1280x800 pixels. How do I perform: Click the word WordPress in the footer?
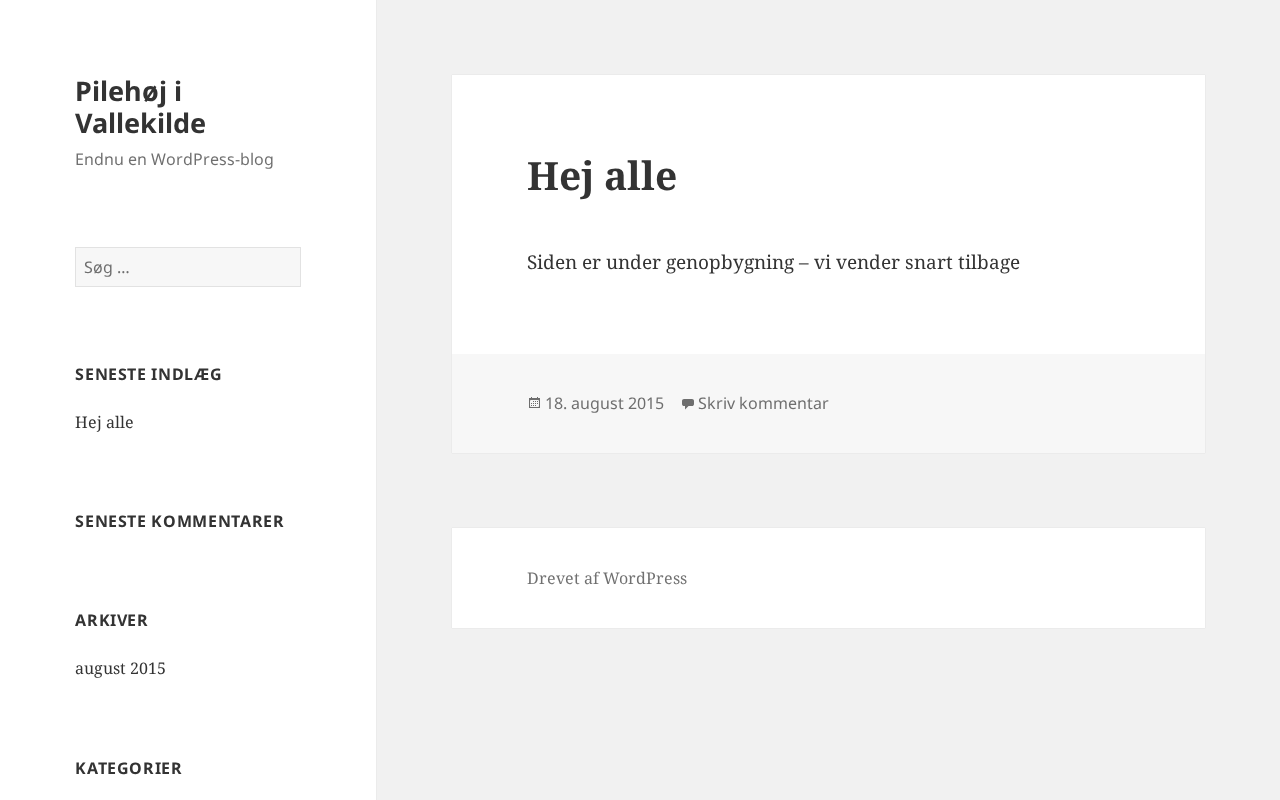pyautogui.click(x=645, y=578)
